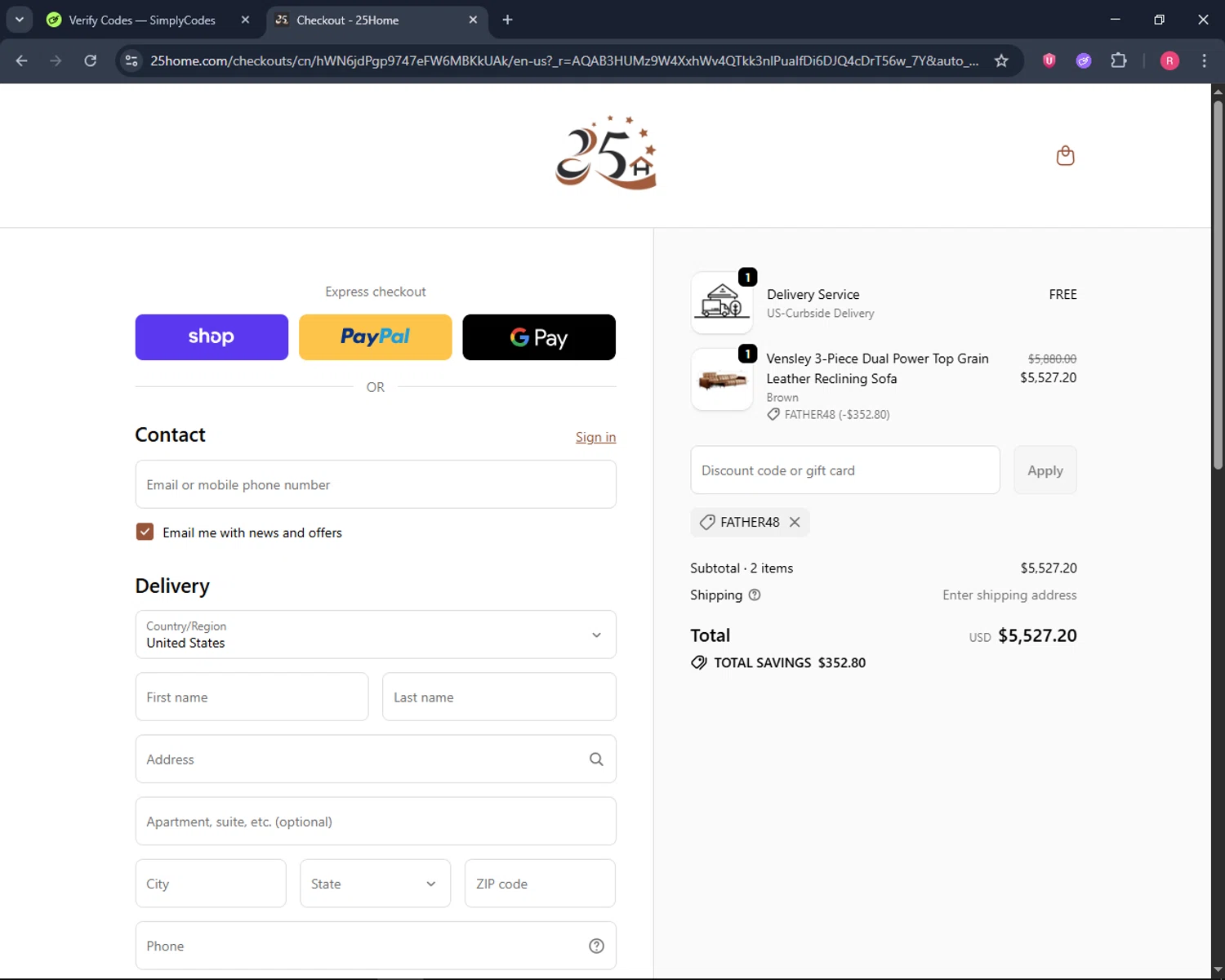Click the search icon in Address field

[596, 759]
